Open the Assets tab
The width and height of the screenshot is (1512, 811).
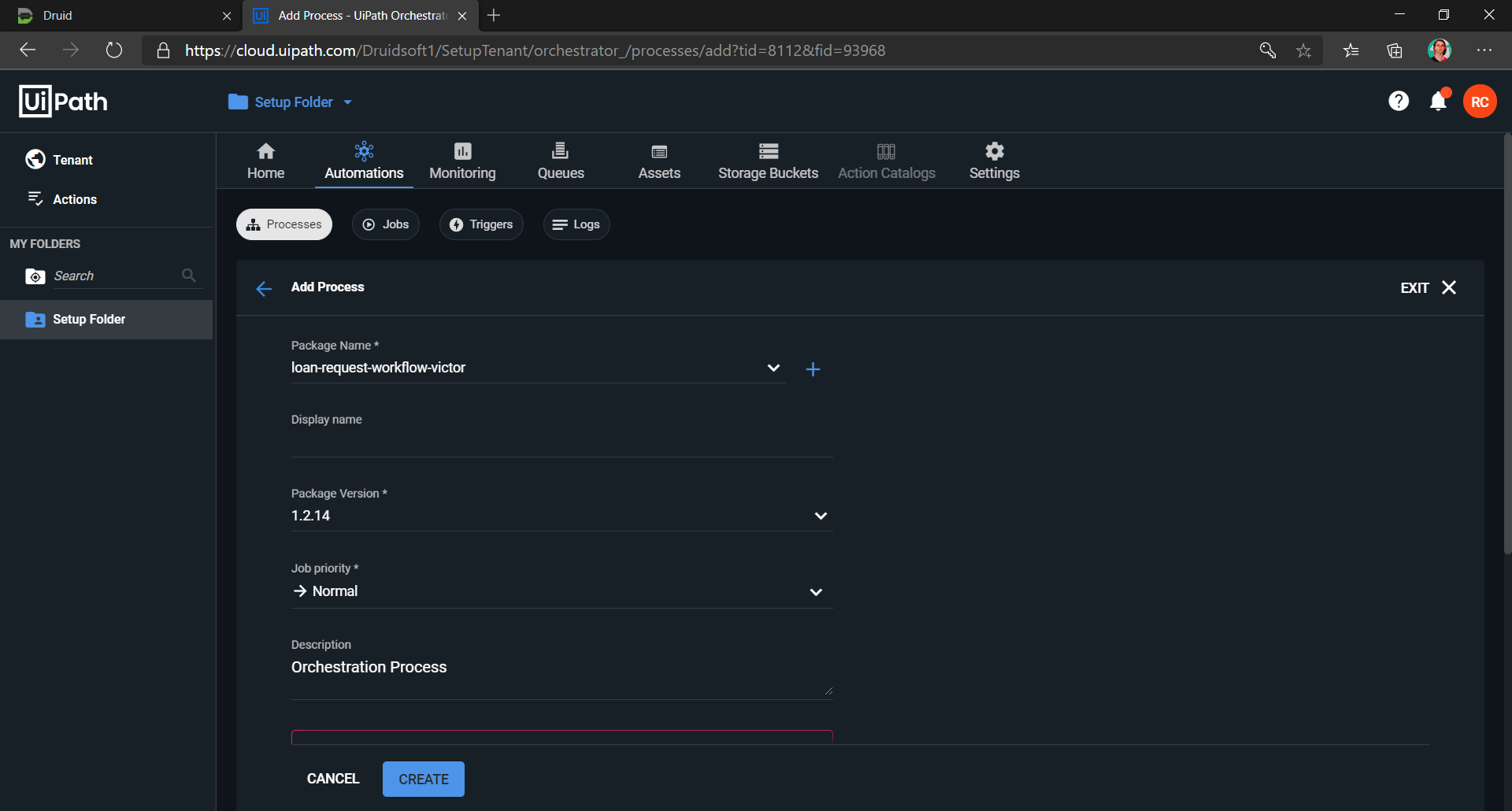(659, 161)
